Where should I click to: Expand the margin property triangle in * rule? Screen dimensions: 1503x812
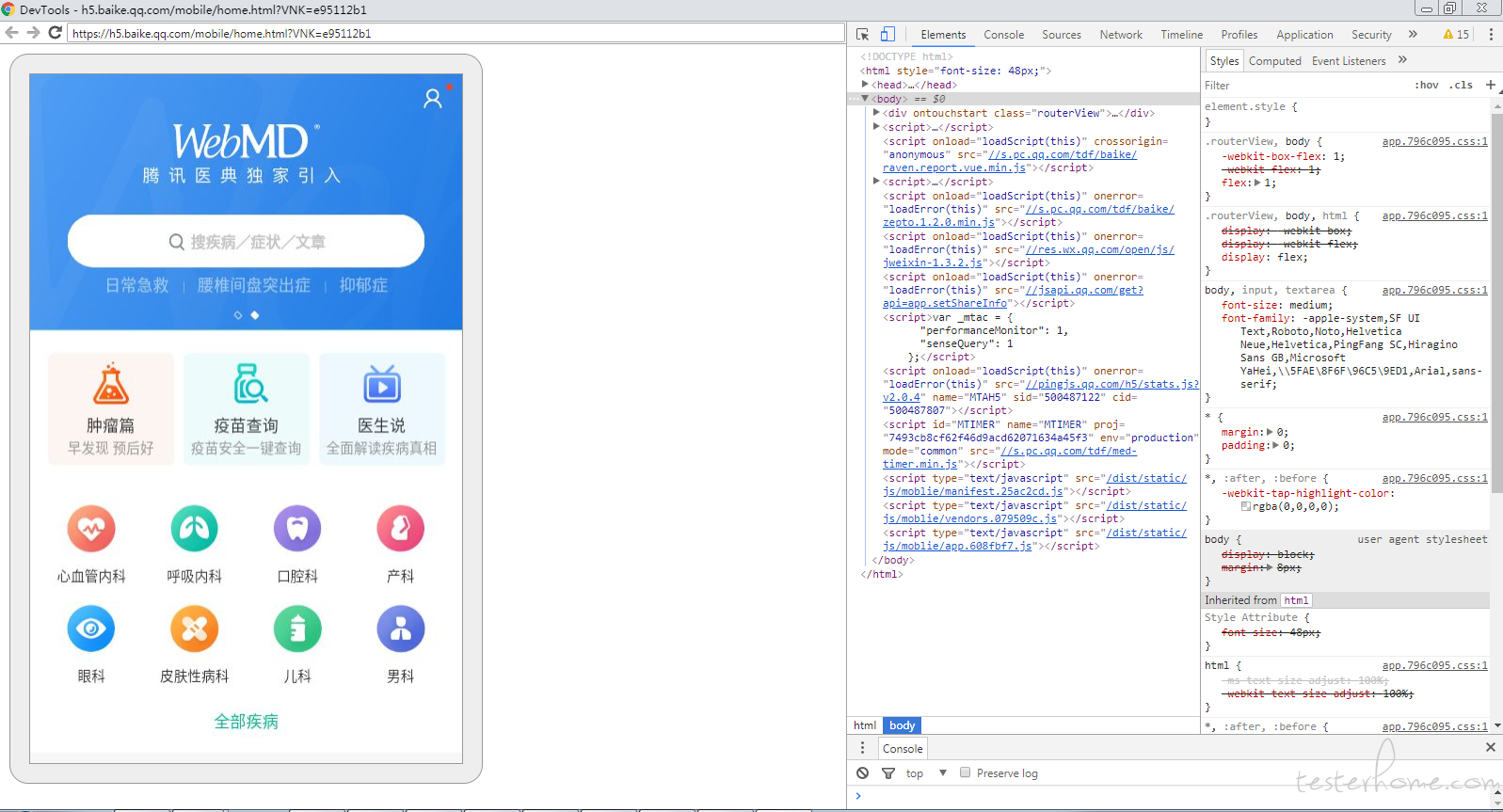coord(1270,433)
